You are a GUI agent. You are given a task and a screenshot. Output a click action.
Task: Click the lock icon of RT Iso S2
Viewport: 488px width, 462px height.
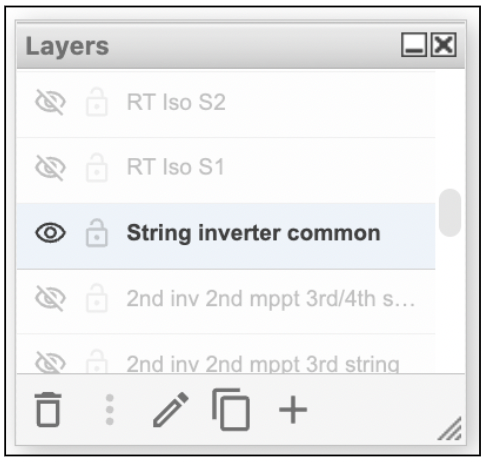tap(97, 102)
